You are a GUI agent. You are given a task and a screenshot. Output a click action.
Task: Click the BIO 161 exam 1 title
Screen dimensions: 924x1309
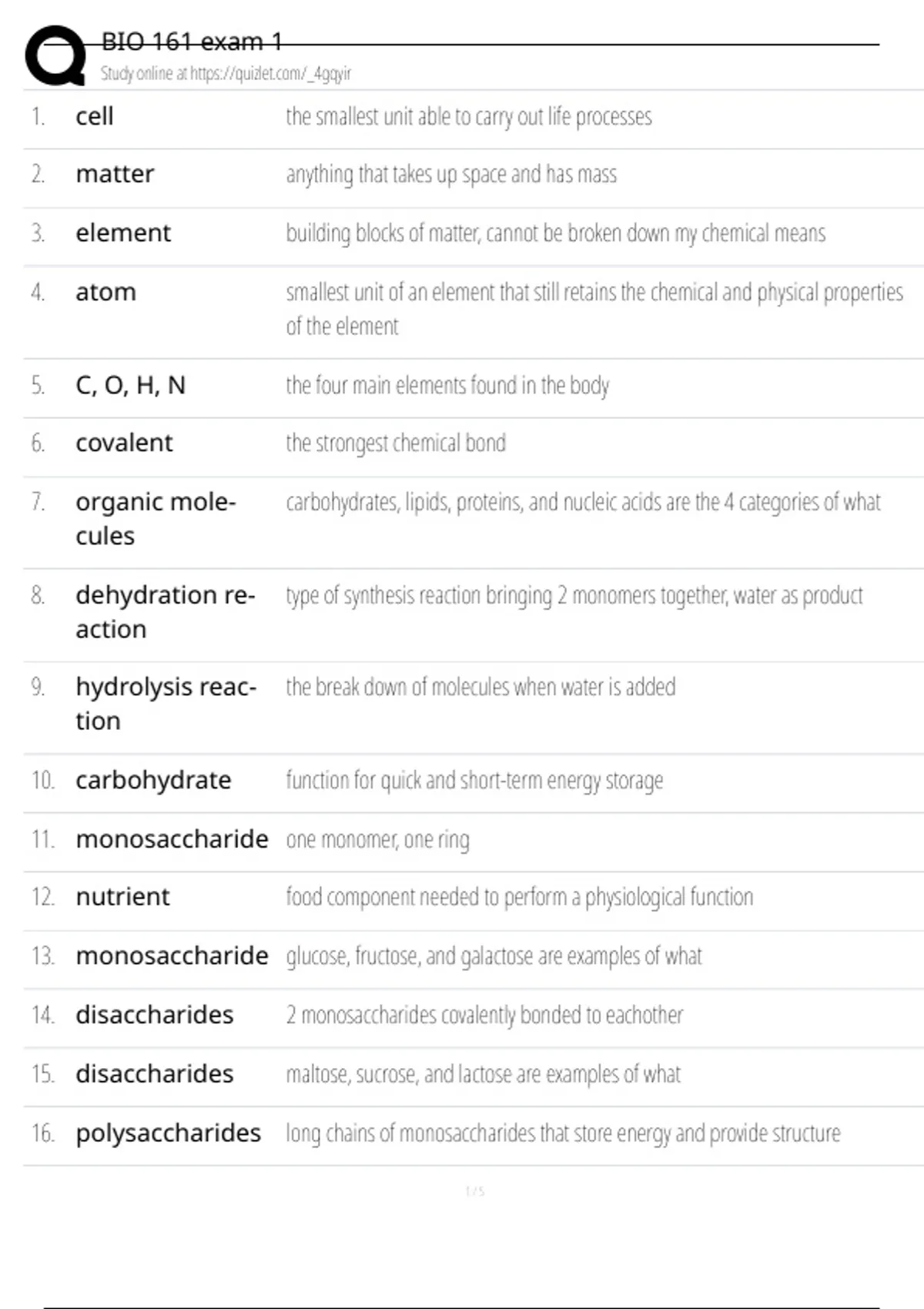192,42
